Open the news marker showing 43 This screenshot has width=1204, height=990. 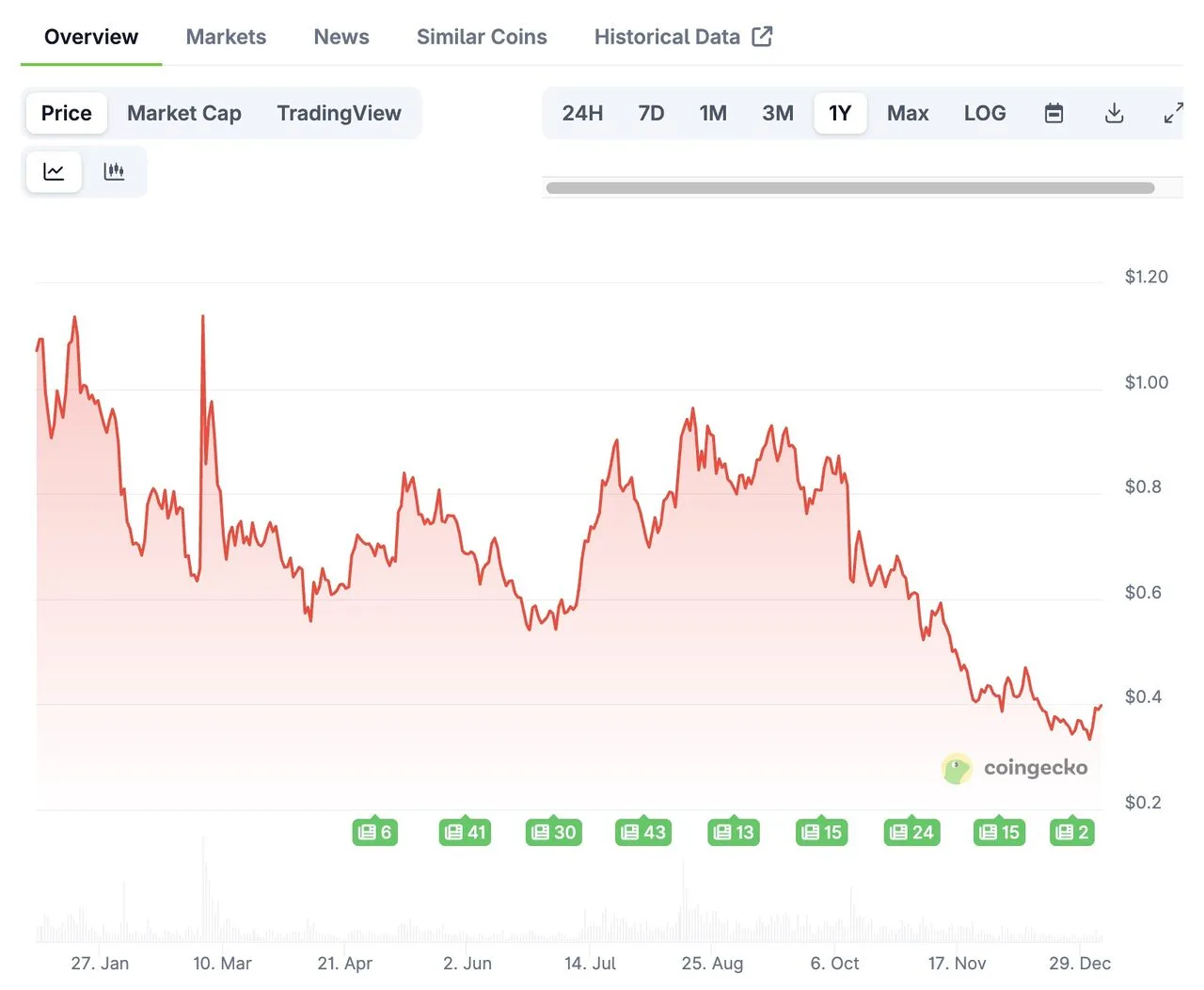click(x=643, y=832)
